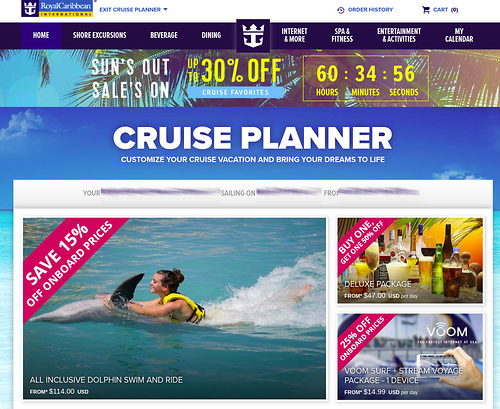Open the Dolphin Swim and Ride tile
Viewport: 500px width, 409px height.
(x=174, y=308)
